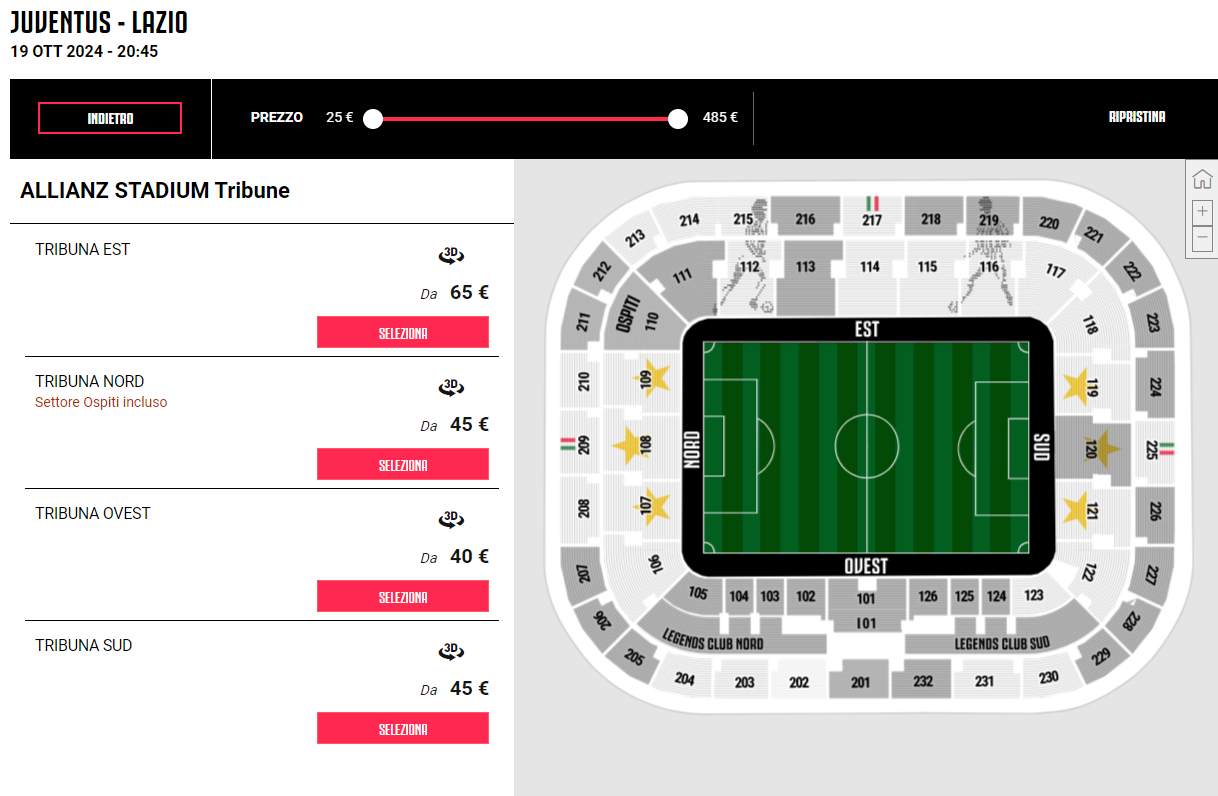Click the maximum price slider handle
The width and height of the screenshot is (1218, 796).
point(678,119)
